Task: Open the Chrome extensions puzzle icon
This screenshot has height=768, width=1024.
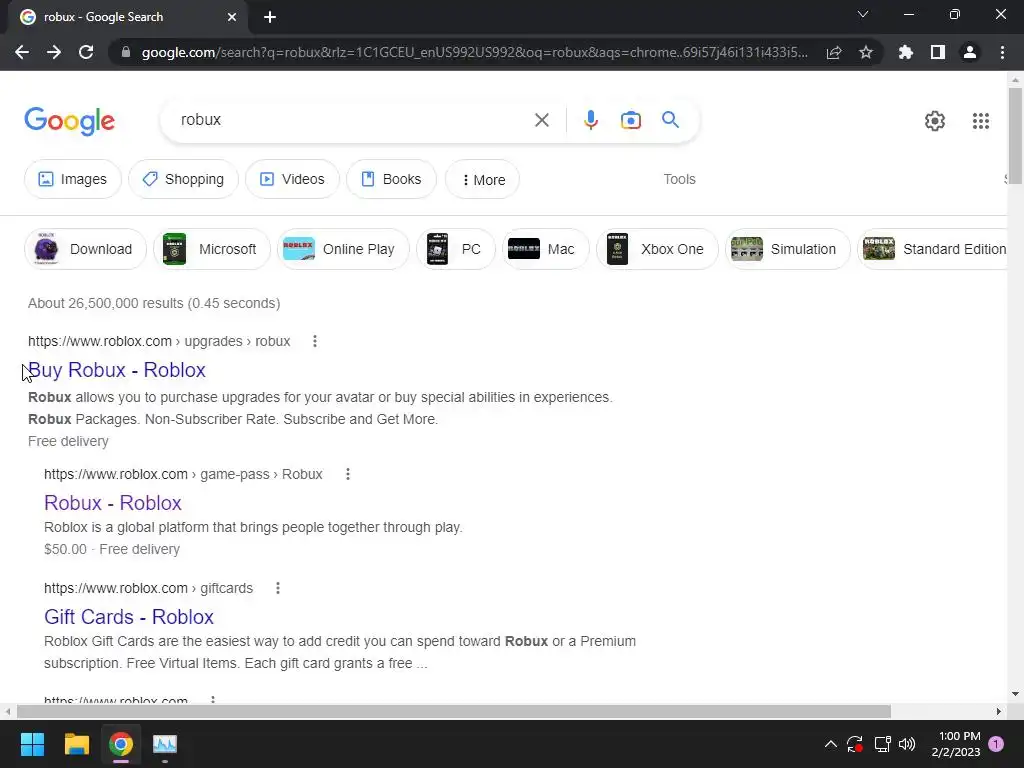Action: point(905,52)
